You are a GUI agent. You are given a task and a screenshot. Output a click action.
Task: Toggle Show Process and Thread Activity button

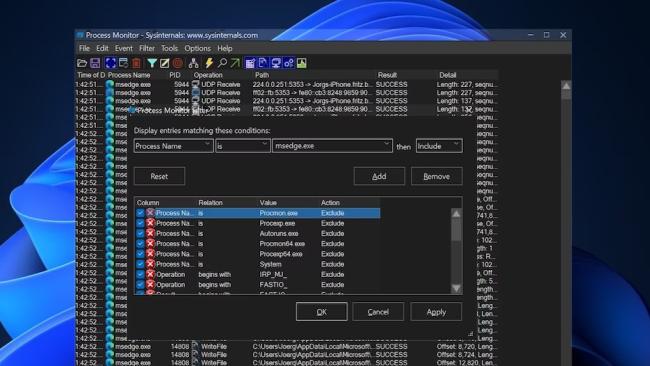click(x=289, y=63)
